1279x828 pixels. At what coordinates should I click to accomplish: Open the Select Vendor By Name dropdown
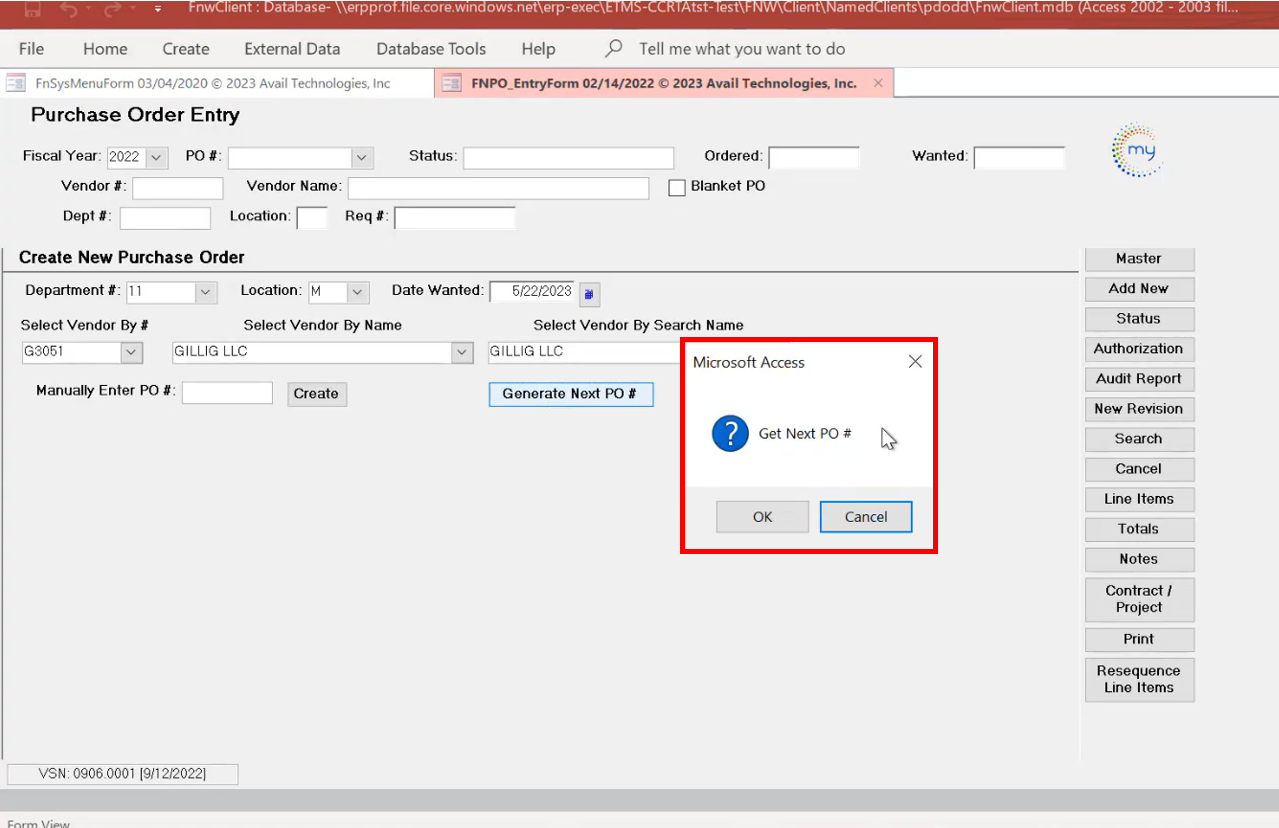point(461,352)
